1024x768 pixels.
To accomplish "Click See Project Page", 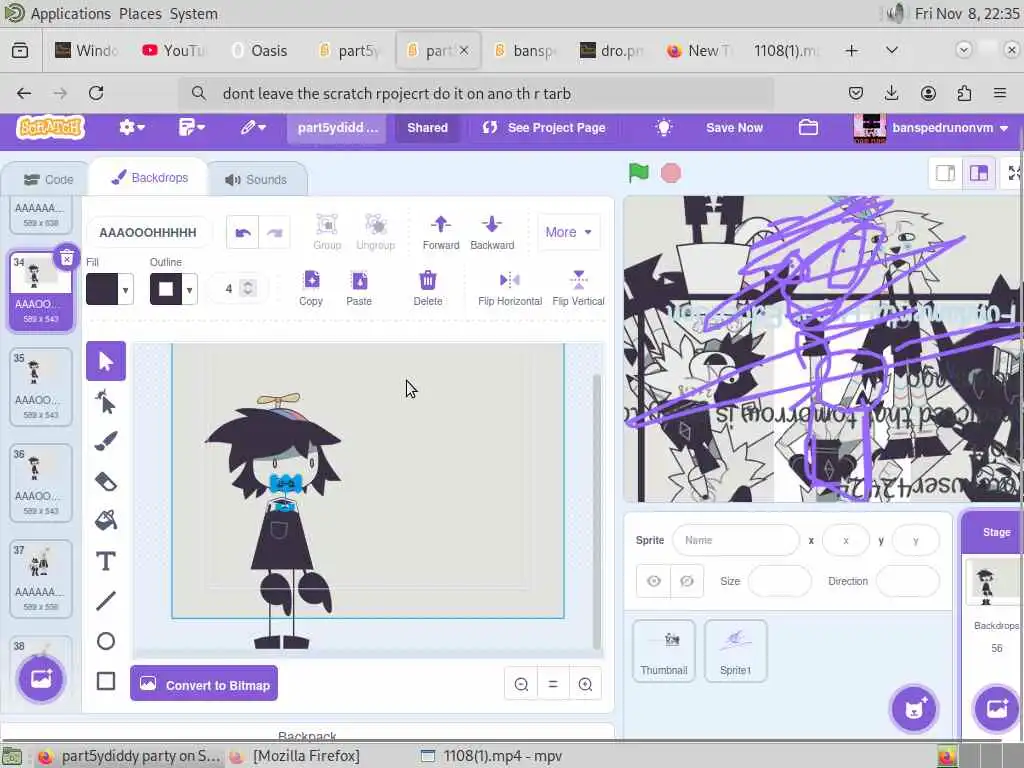I will (x=544, y=127).
